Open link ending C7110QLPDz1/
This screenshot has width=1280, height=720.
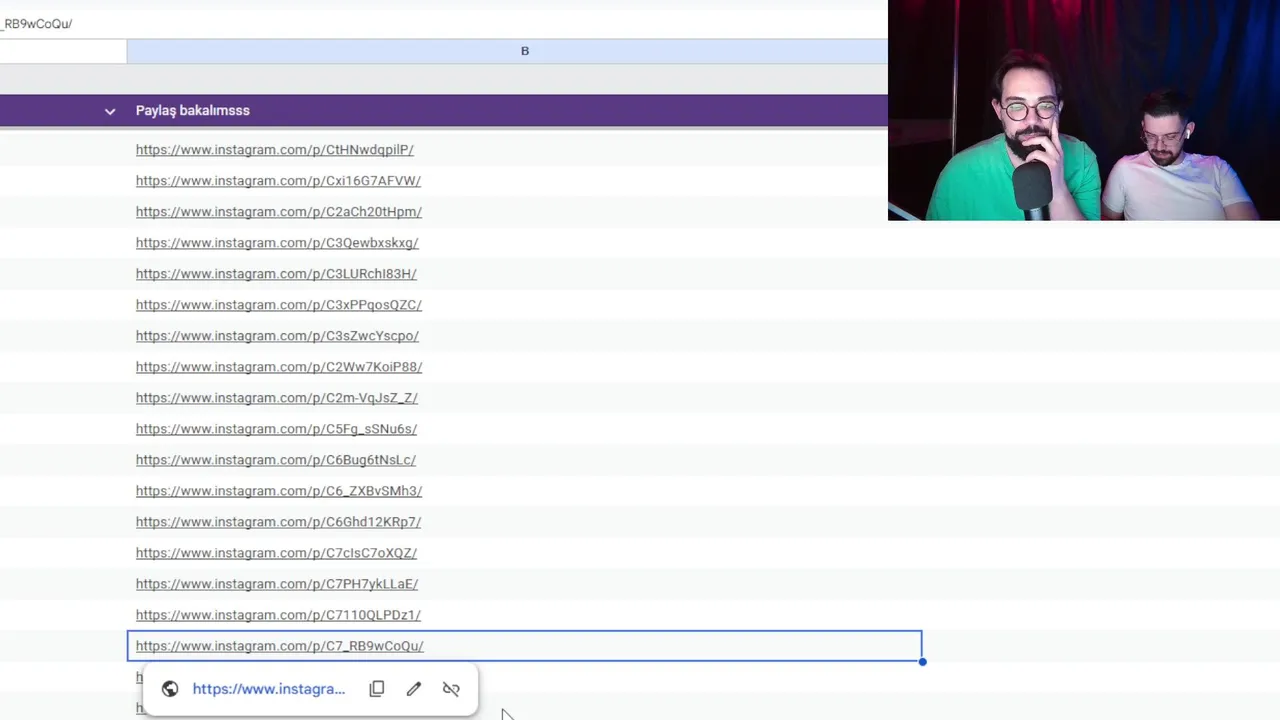278,615
